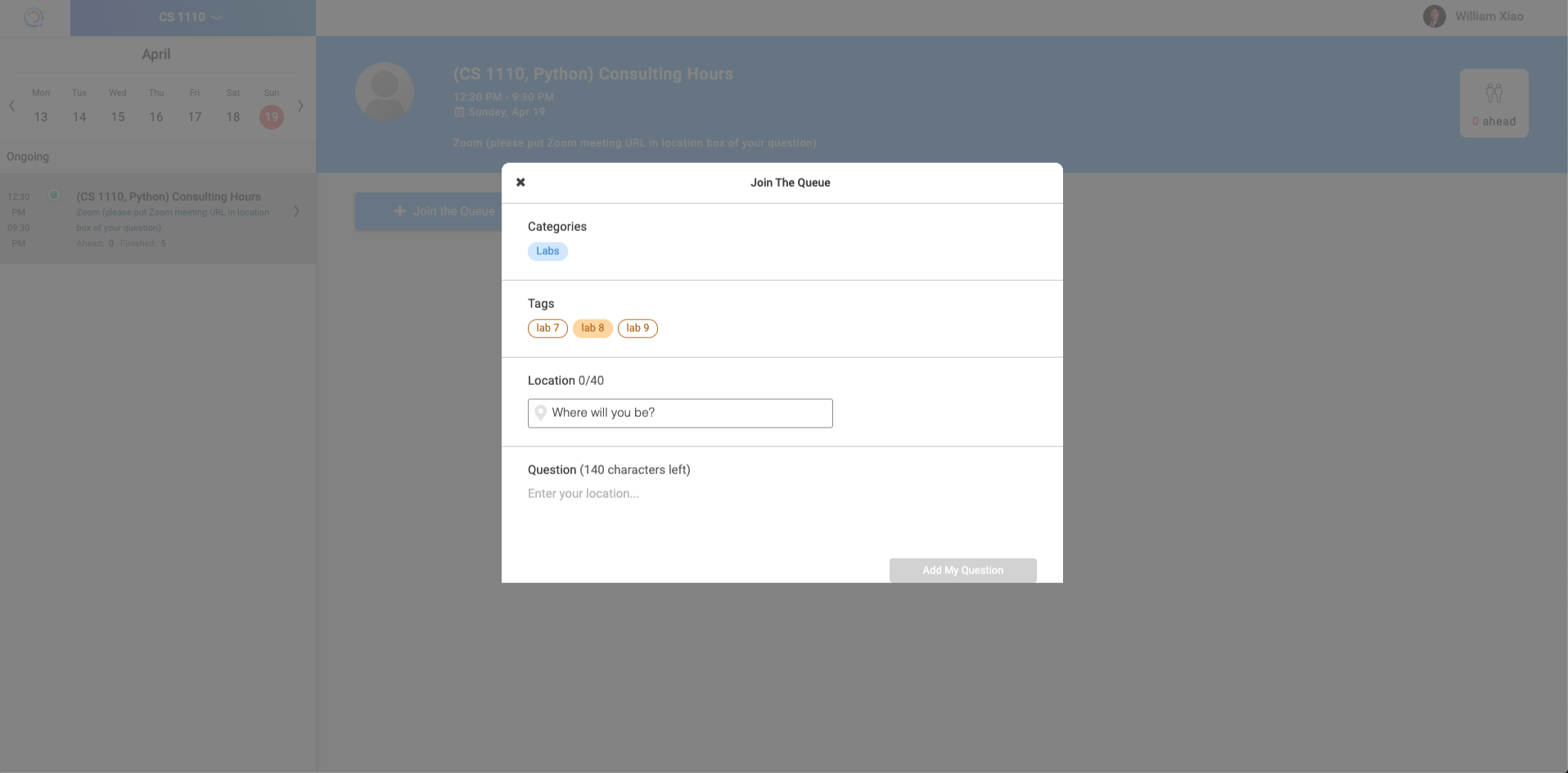Click the location pin icon
This screenshot has width=1568, height=773.
[x=540, y=413]
